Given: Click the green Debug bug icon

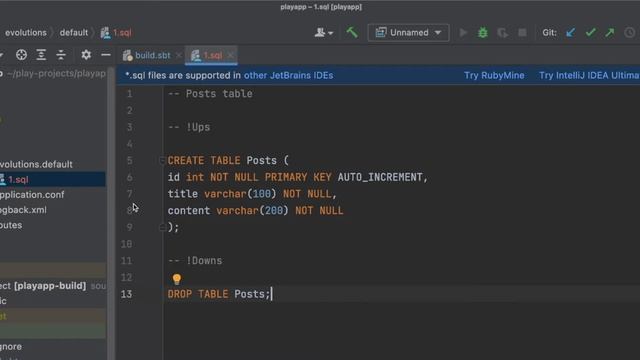Looking at the screenshot, I should [482, 33].
